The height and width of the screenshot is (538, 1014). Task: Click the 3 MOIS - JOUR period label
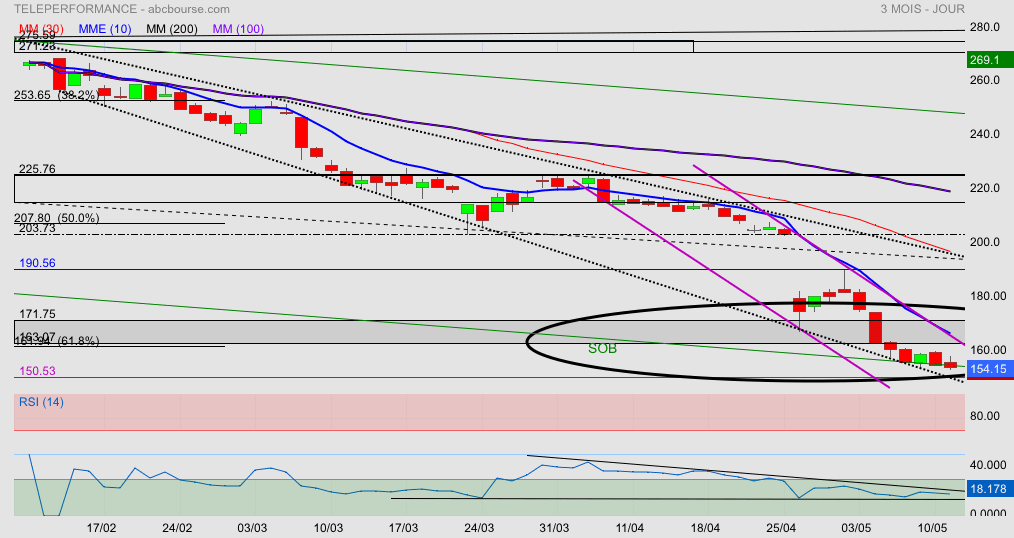point(922,9)
